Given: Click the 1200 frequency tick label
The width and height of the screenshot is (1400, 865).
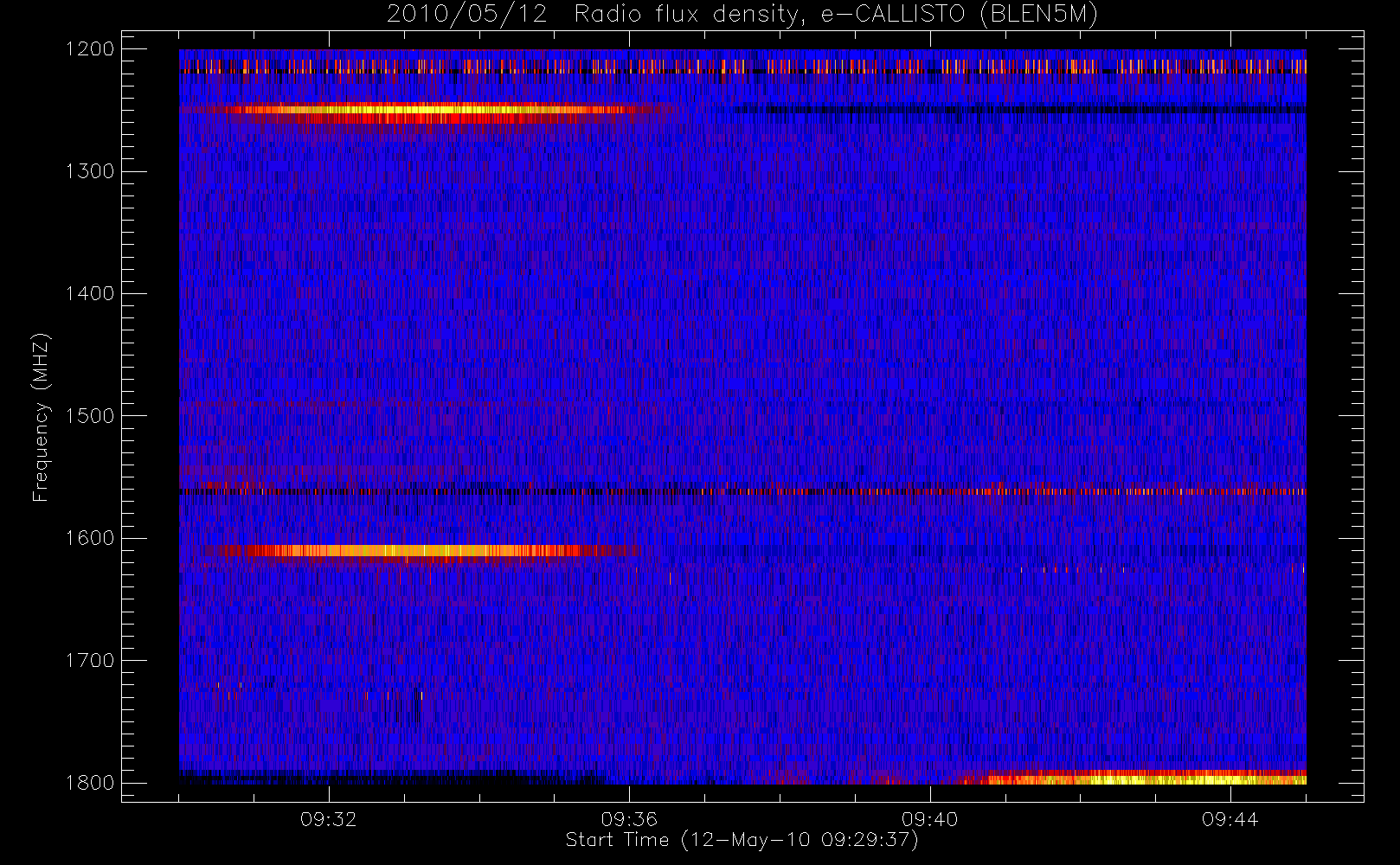Looking at the screenshot, I should click(90, 49).
